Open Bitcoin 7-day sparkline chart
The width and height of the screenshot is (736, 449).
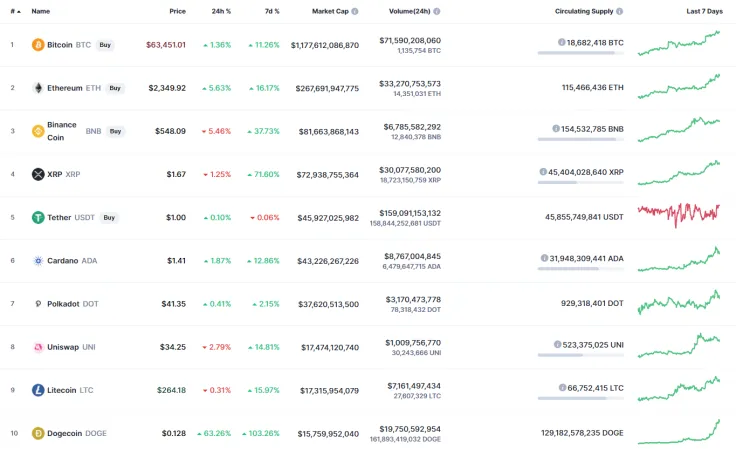[x=679, y=43]
